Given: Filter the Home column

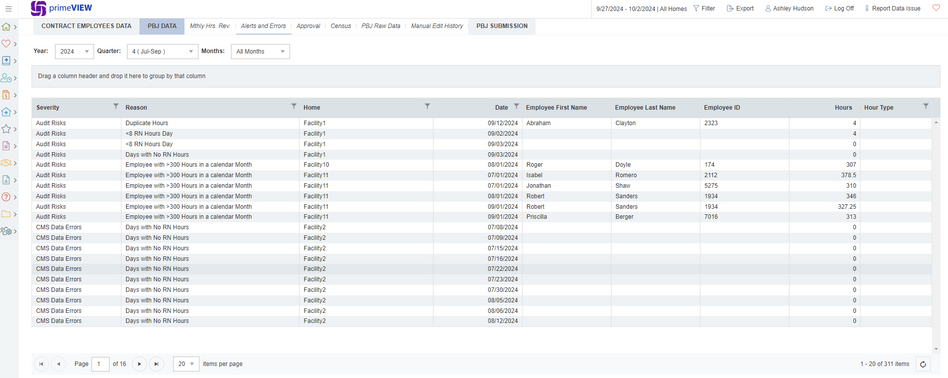Looking at the screenshot, I should point(427,106).
